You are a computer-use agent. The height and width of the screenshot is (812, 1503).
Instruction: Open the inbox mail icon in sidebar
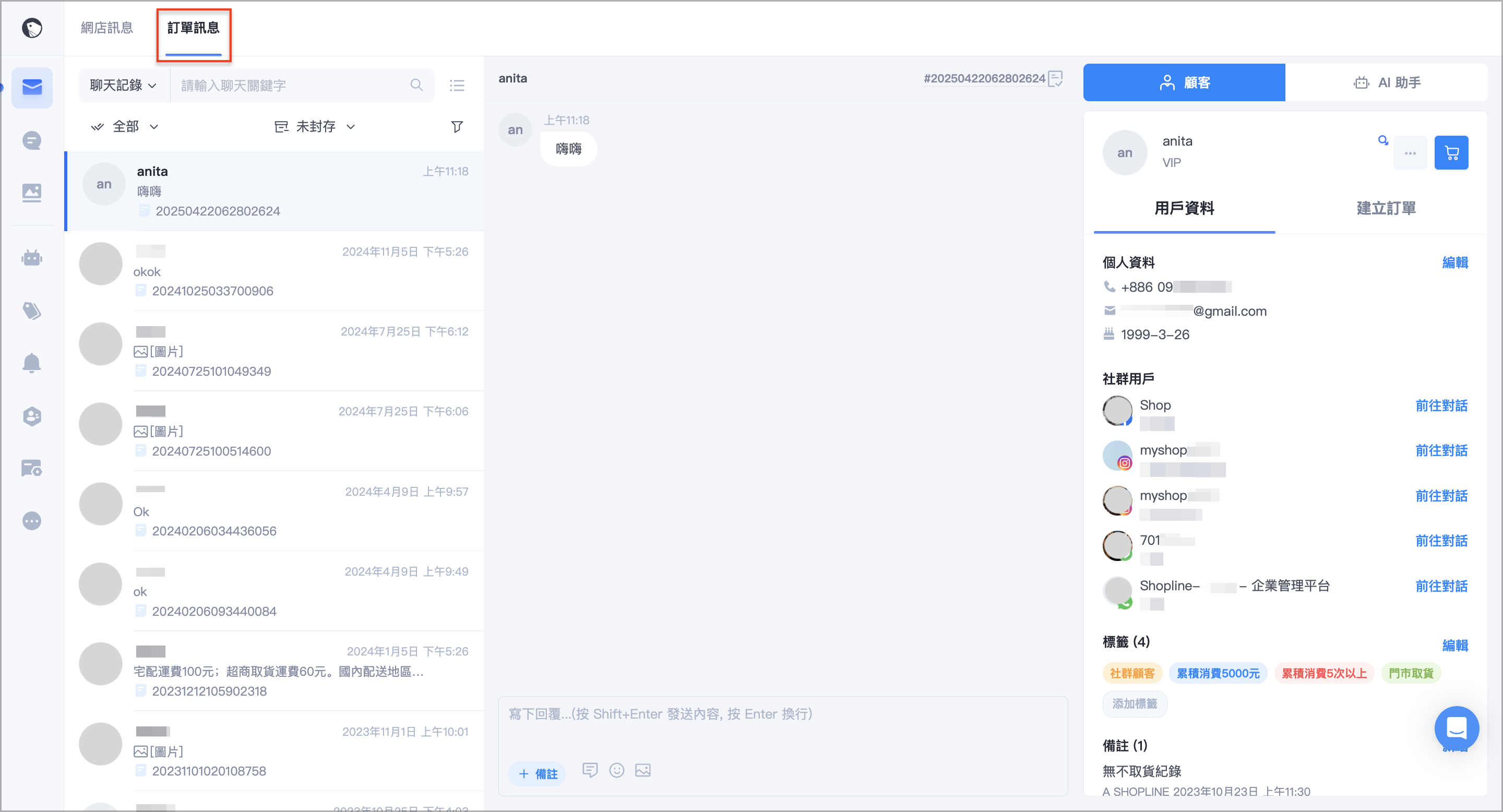pos(32,87)
